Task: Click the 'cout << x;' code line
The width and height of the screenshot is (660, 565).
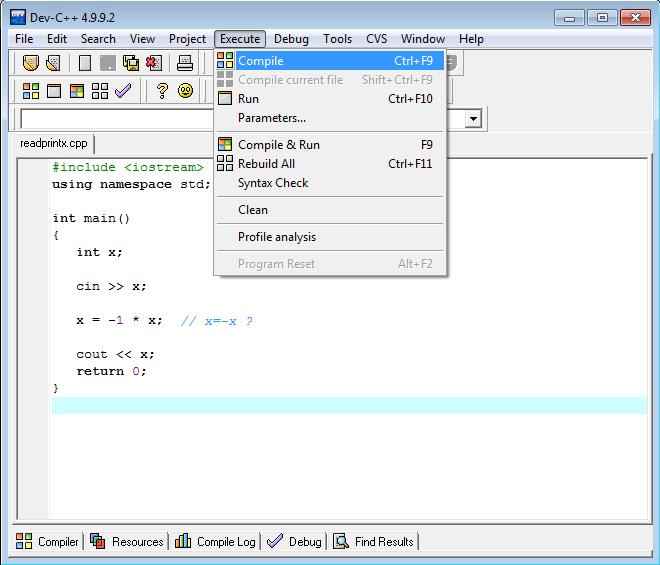Action: click(x=115, y=354)
